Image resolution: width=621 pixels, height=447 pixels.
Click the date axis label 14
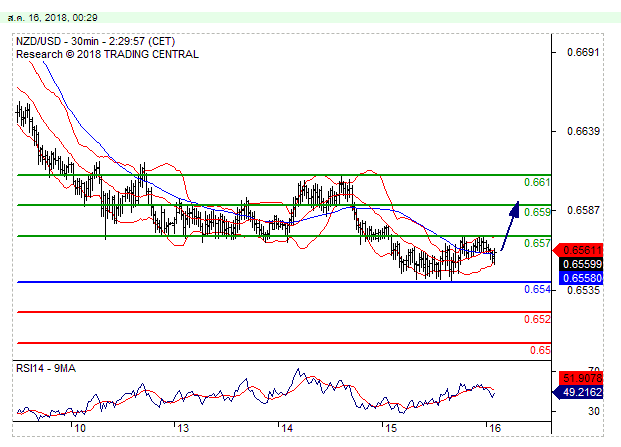point(287,428)
